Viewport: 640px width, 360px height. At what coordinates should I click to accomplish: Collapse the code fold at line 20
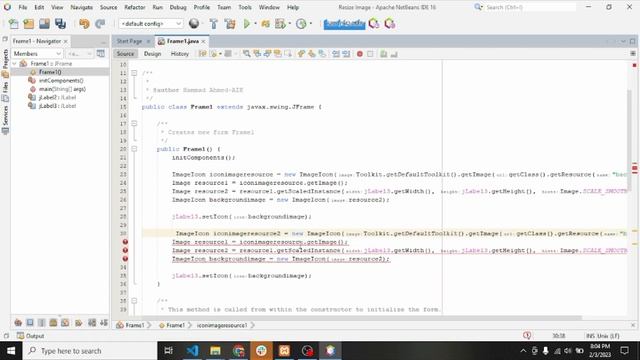coord(134,149)
